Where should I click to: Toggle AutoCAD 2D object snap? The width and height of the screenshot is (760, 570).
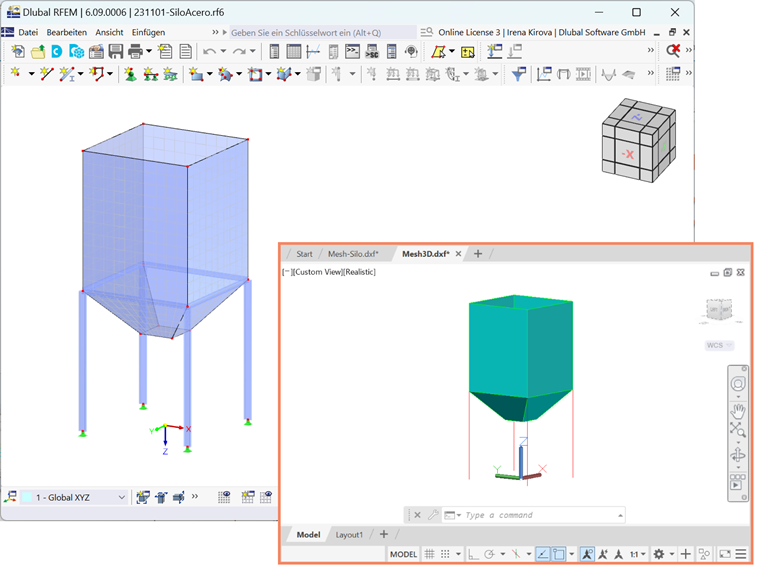[559, 554]
